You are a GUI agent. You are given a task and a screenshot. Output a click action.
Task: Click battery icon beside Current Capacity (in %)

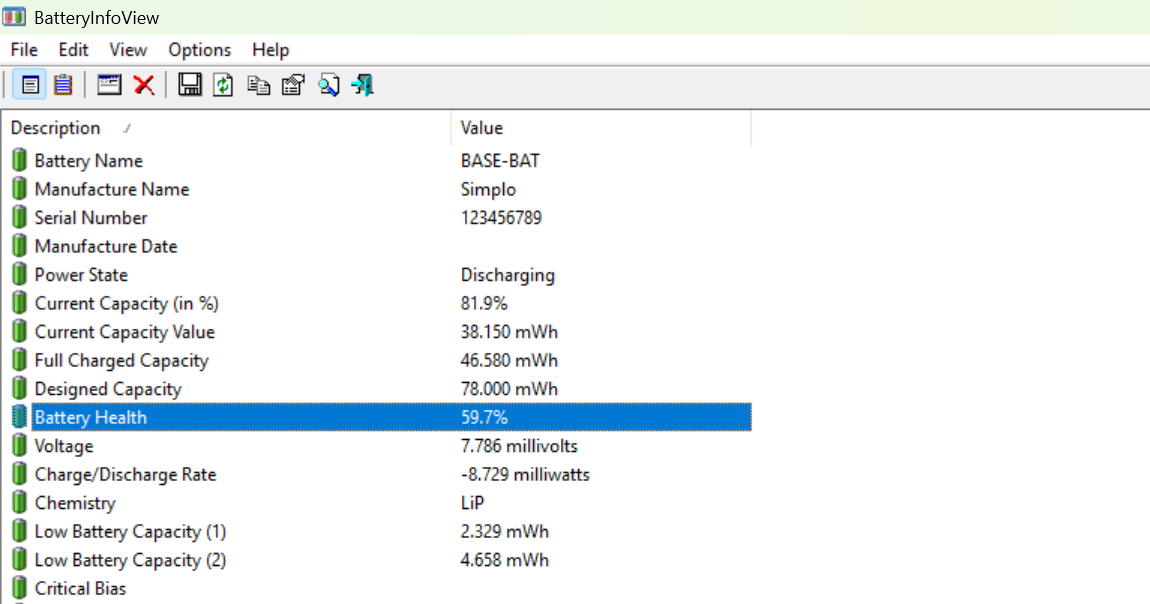pos(20,303)
